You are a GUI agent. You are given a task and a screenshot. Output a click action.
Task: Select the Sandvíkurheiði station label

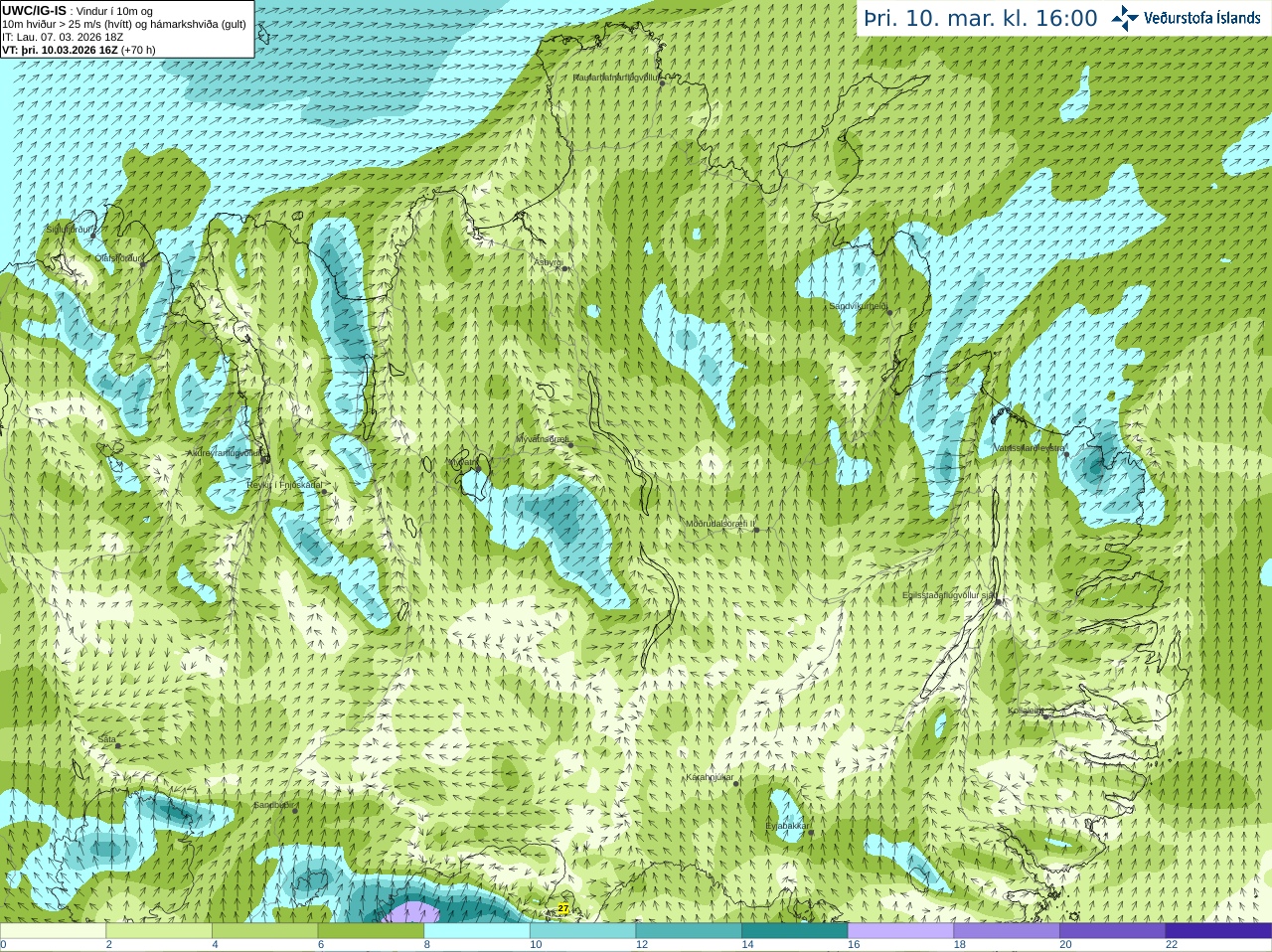pyautogui.click(x=859, y=306)
